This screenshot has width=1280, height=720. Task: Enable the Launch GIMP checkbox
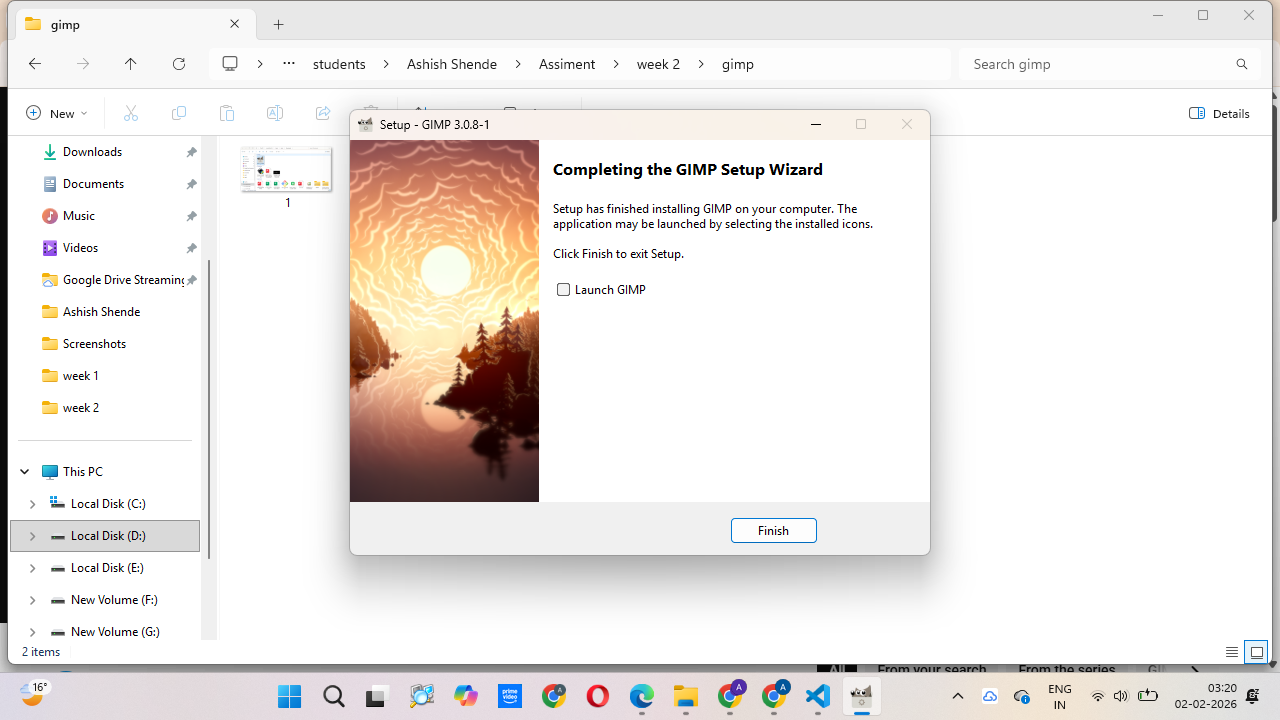click(563, 290)
